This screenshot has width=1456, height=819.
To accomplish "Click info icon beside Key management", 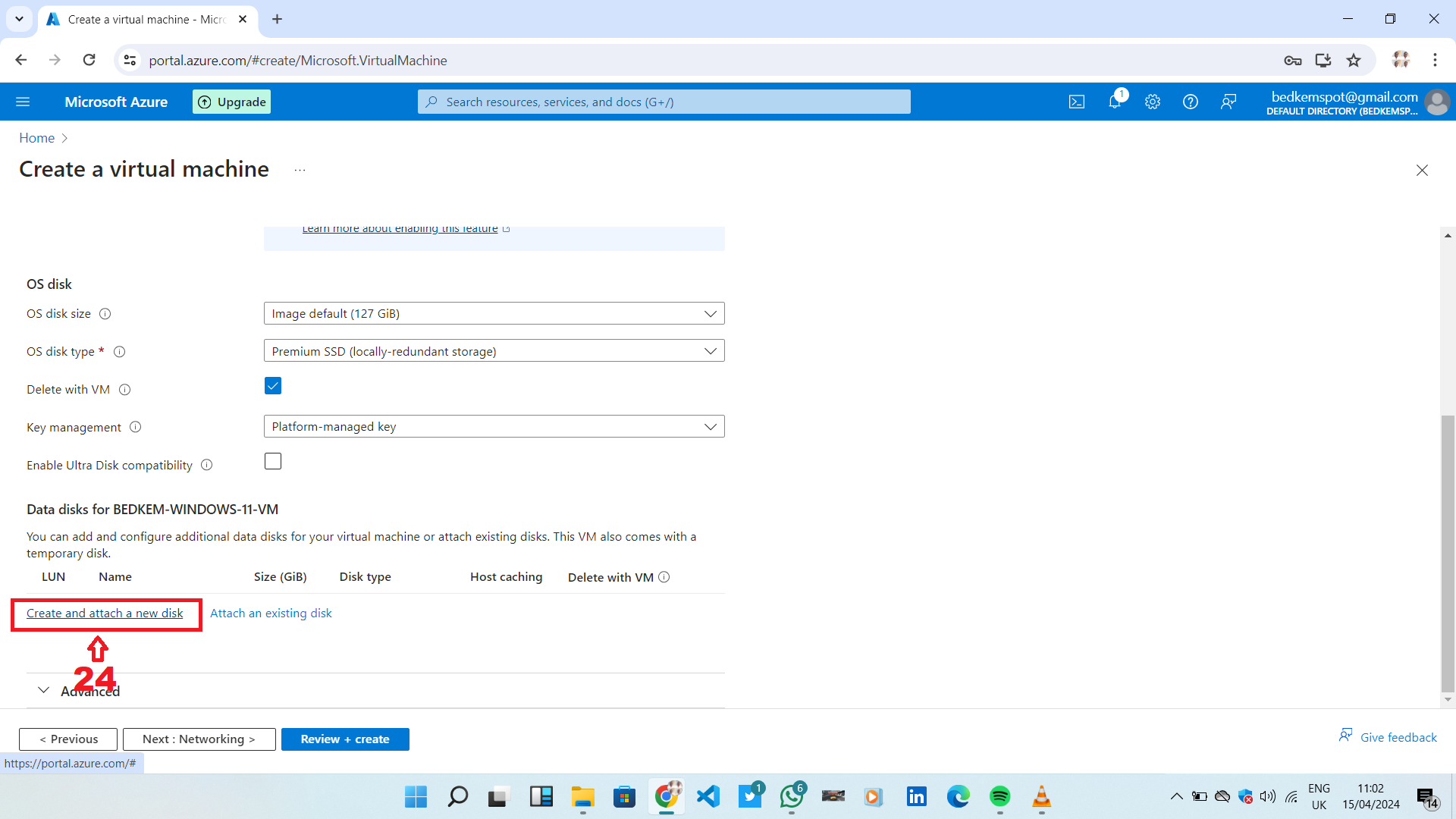I will tap(136, 427).
